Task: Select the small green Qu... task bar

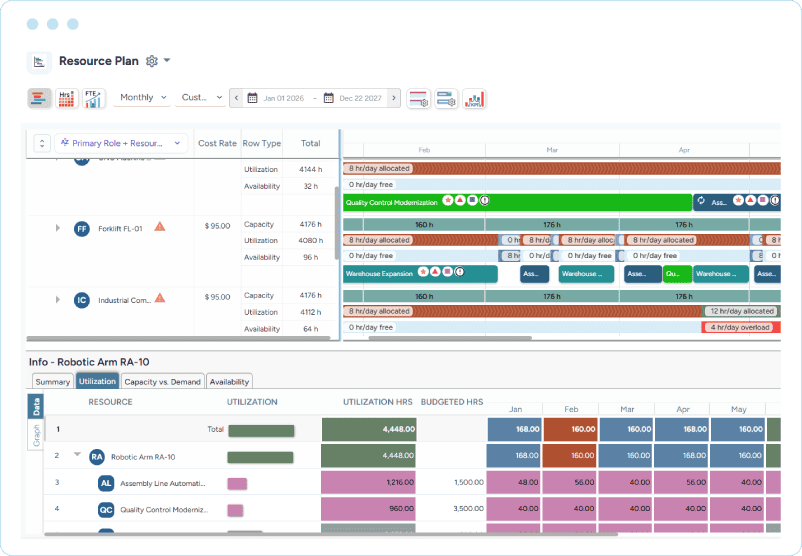Action: point(678,274)
